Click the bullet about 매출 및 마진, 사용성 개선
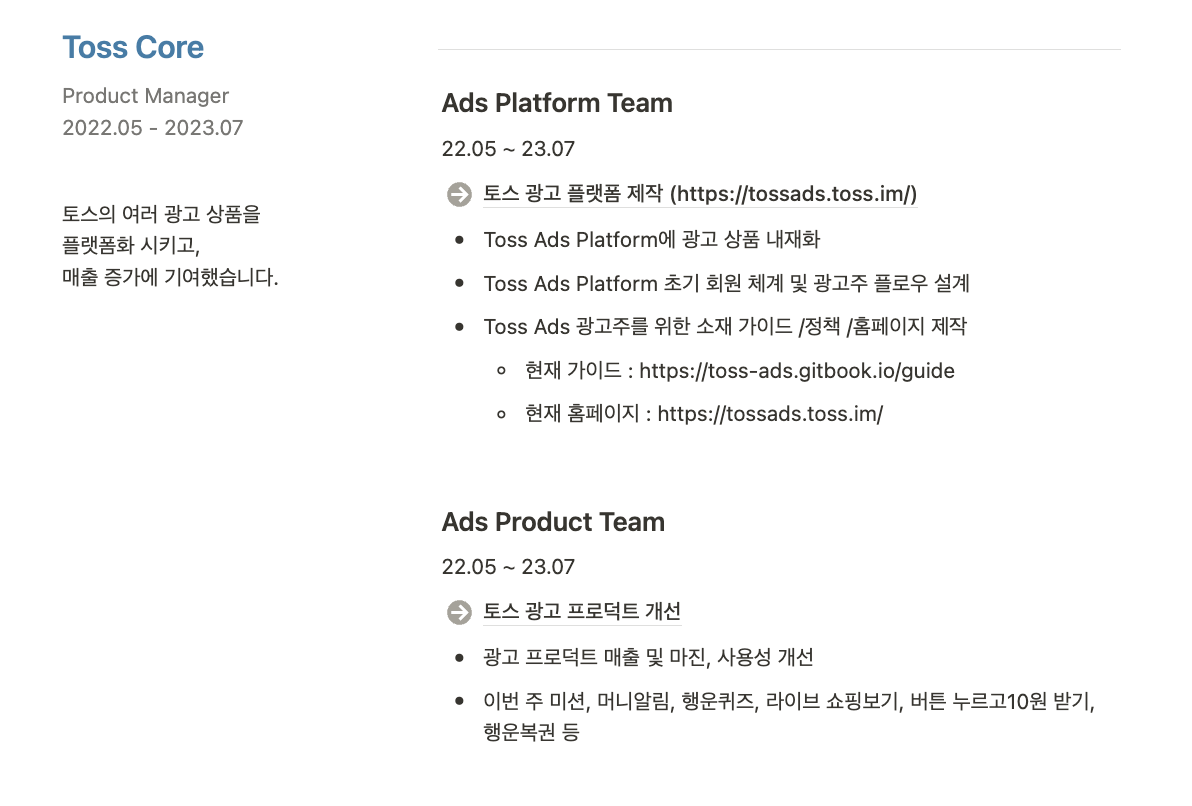Image resolution: width=1192 pixels, height=806 pixels. click(648, 657)
